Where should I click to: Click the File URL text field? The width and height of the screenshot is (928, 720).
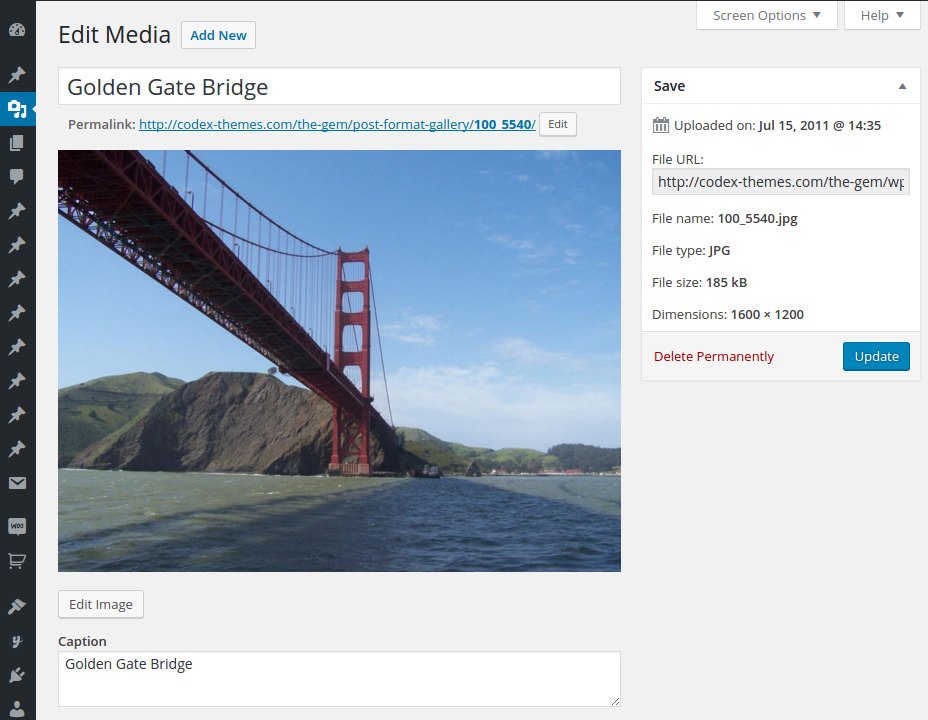(780, 182)
